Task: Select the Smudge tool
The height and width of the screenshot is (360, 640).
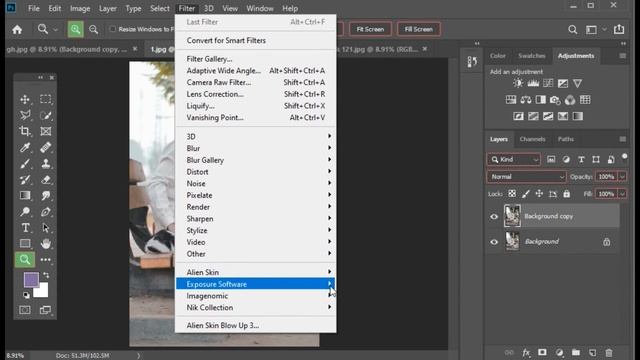Action: (46, 196)
